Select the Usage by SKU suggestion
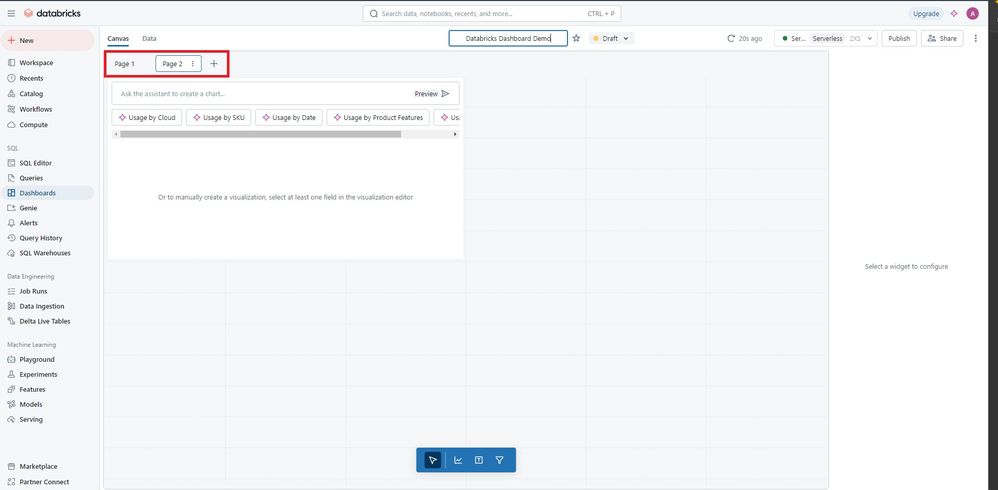Viewport: 998px width, 490px height. click(218, 117)
